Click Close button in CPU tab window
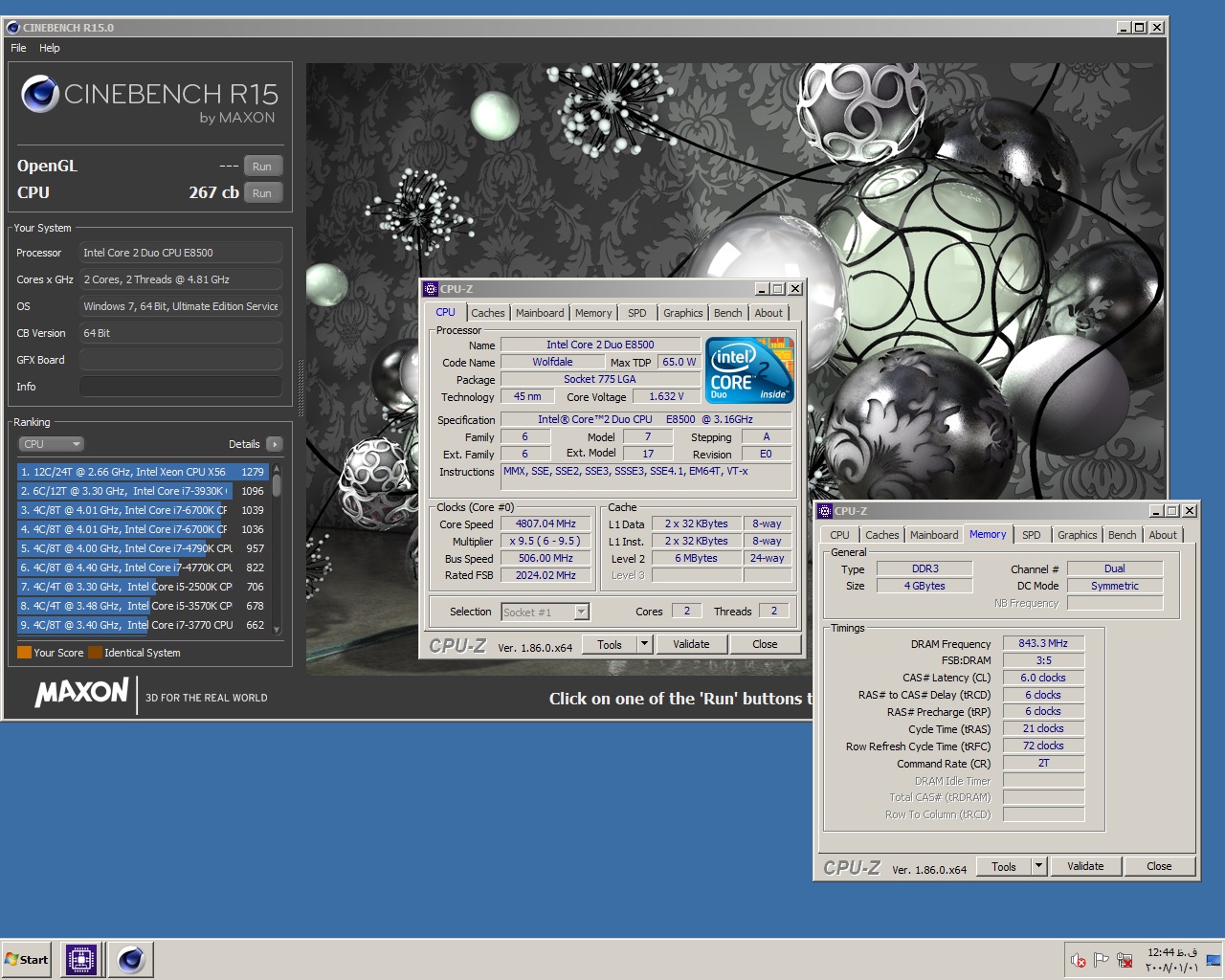The height and width of the screenshot is (980, 1225). coord(765,645)
